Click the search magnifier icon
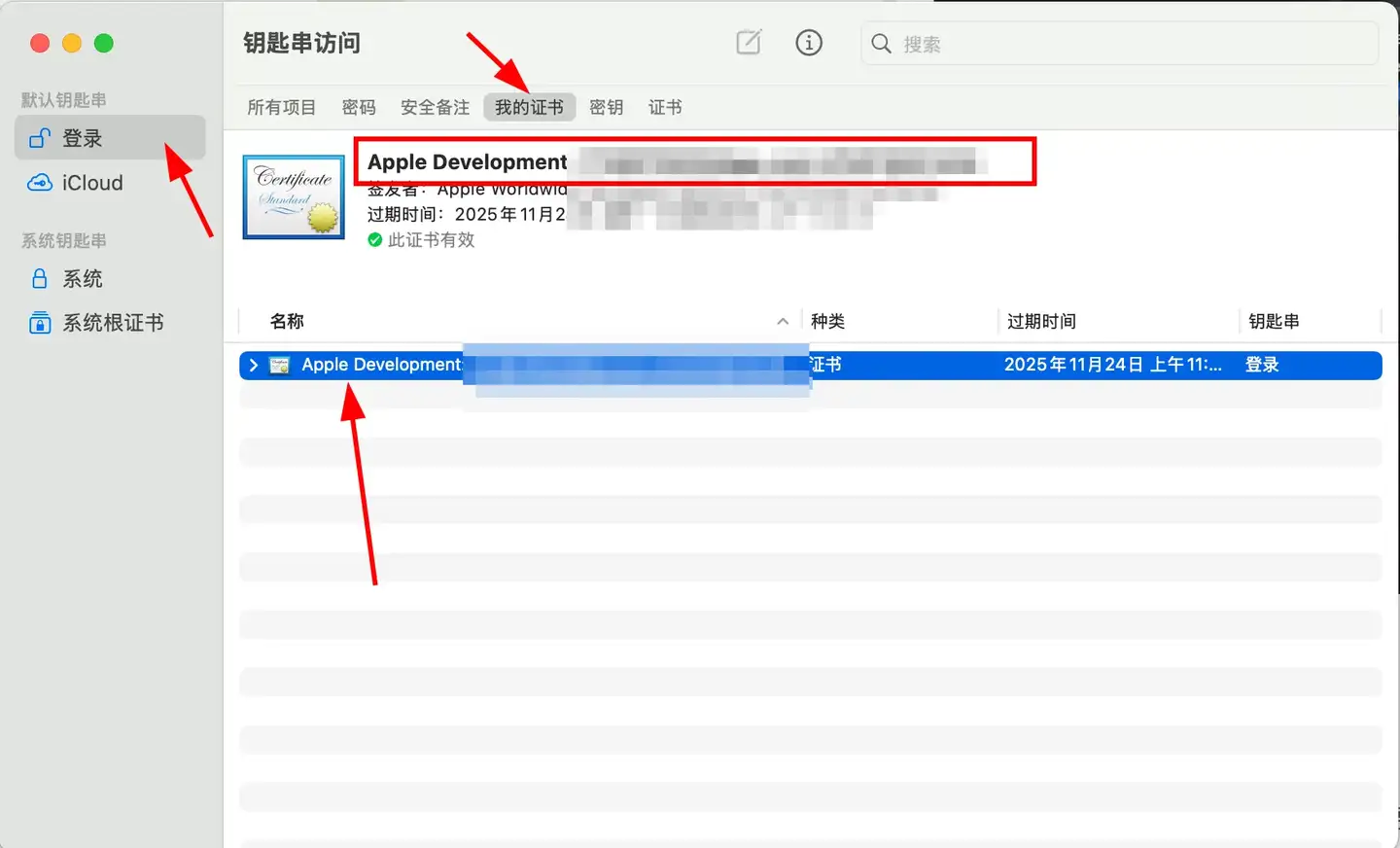 coord(881,44)
